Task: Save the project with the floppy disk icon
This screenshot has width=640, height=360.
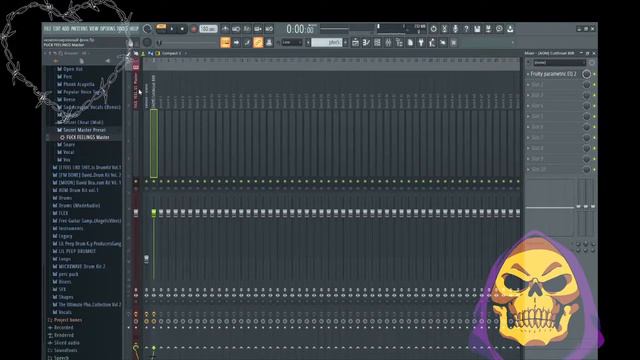Action: (x=477, y=29)
